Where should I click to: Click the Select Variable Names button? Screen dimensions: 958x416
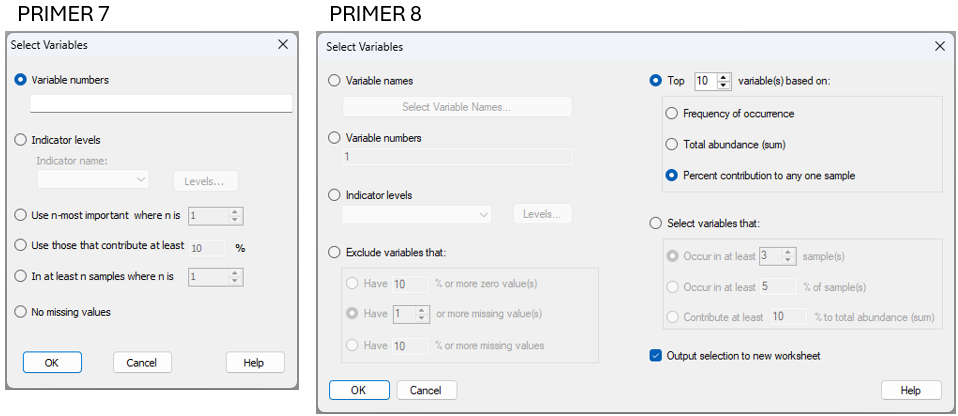click(x=457, y=107)
